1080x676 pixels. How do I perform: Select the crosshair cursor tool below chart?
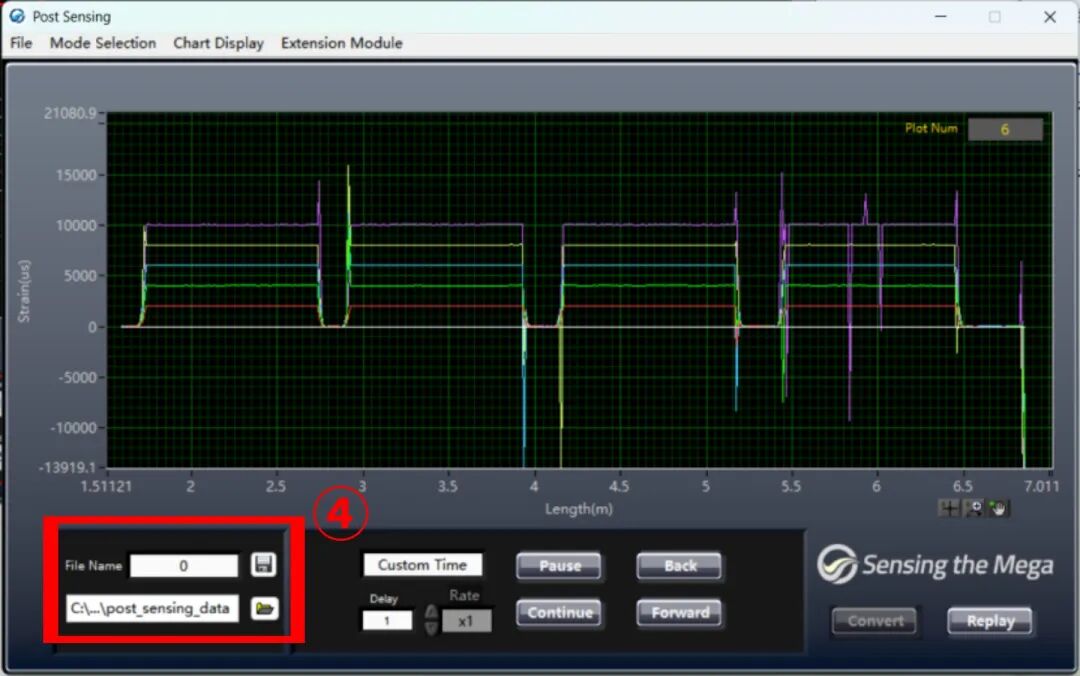click(948, 508)
